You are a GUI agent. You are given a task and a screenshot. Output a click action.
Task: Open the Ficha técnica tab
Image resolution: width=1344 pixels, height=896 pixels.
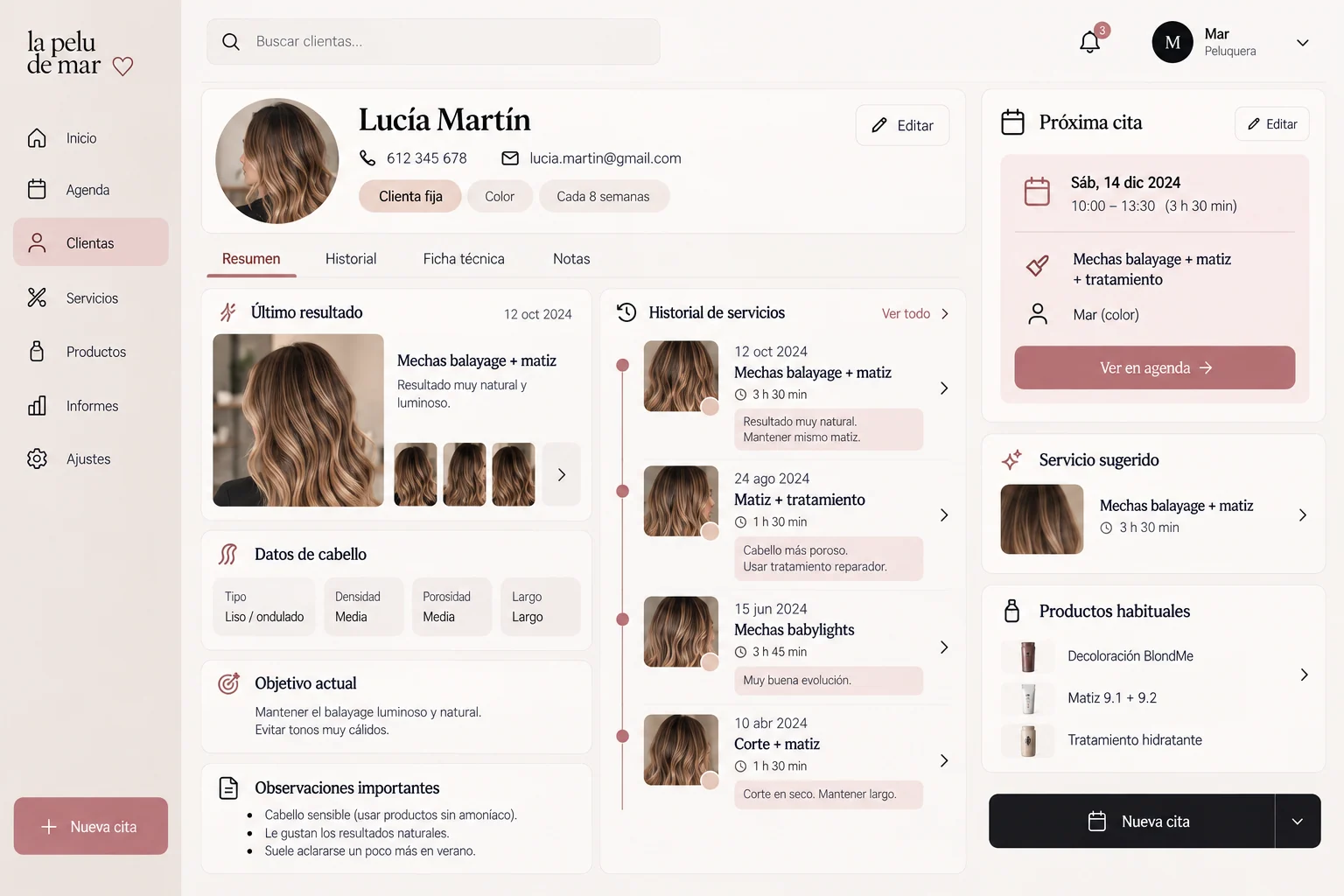(x=464, y=259)
